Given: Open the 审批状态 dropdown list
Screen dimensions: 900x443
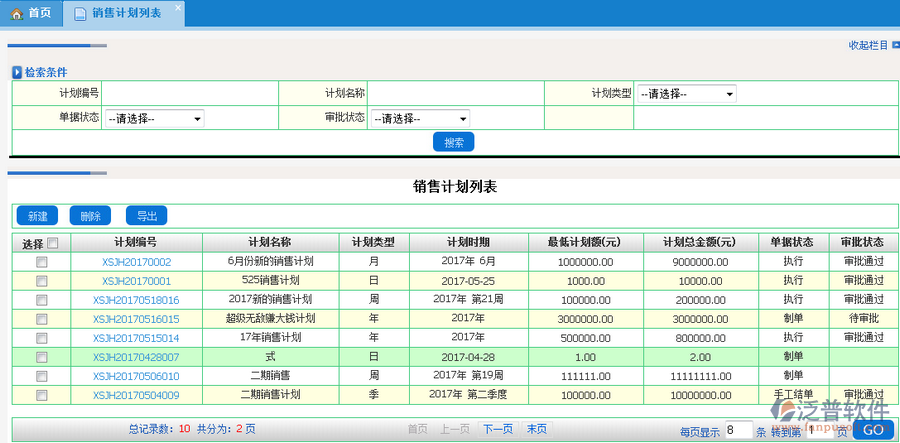Looking at the screenshot, I should (x=420, y=118).
